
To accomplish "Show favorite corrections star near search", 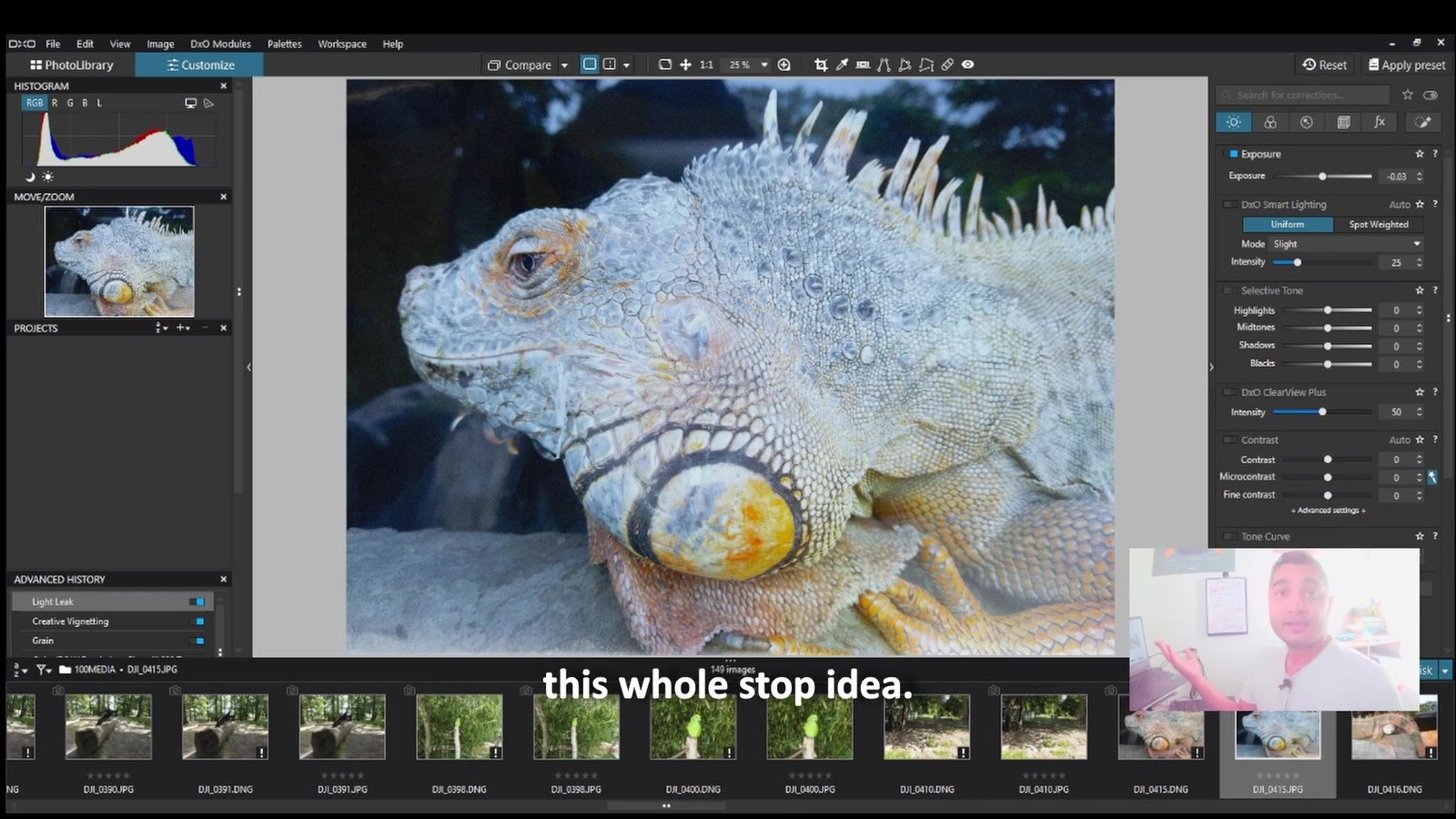I will 1408,95.
